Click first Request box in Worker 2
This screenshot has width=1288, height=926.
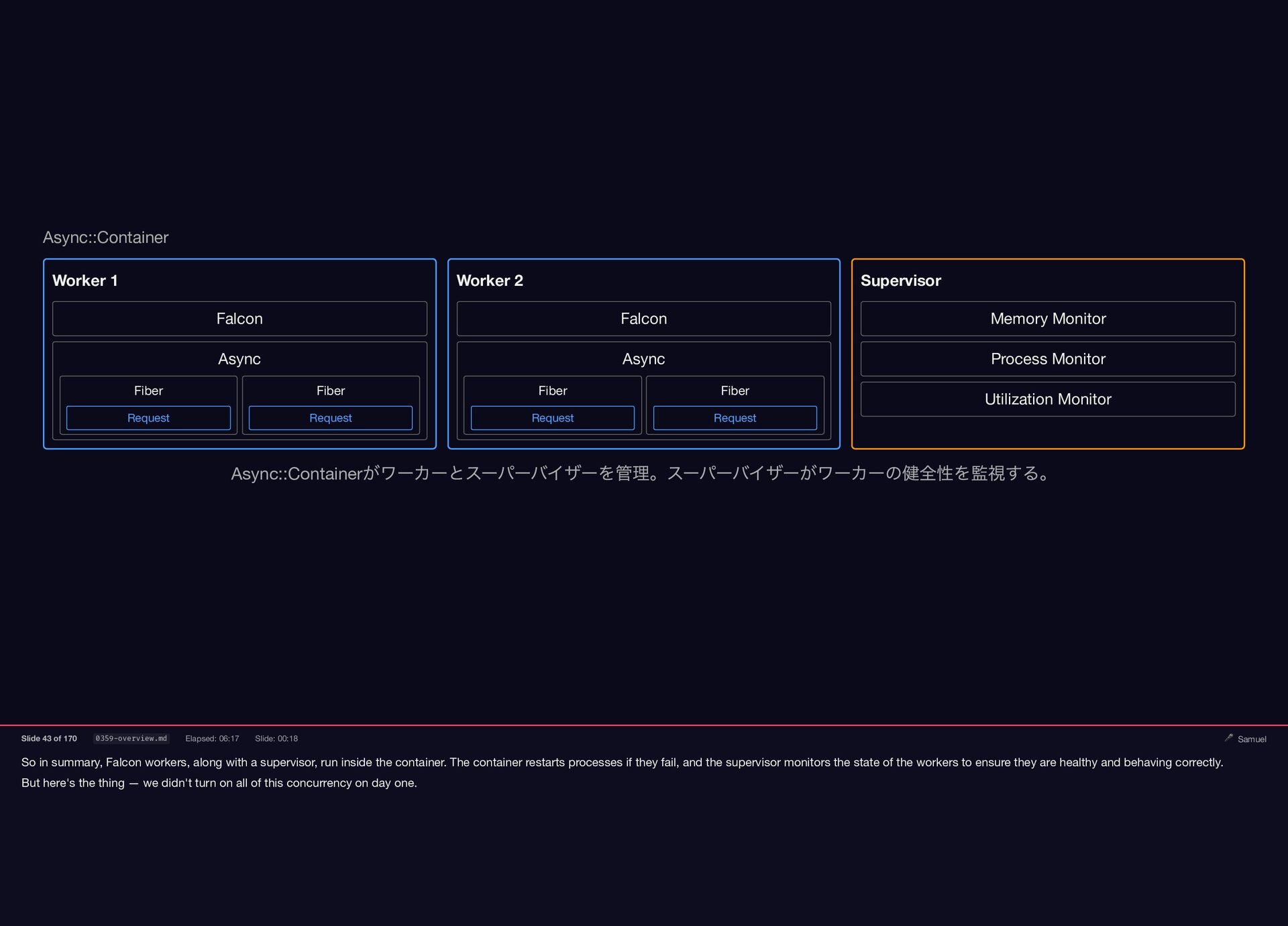point(552,418)
